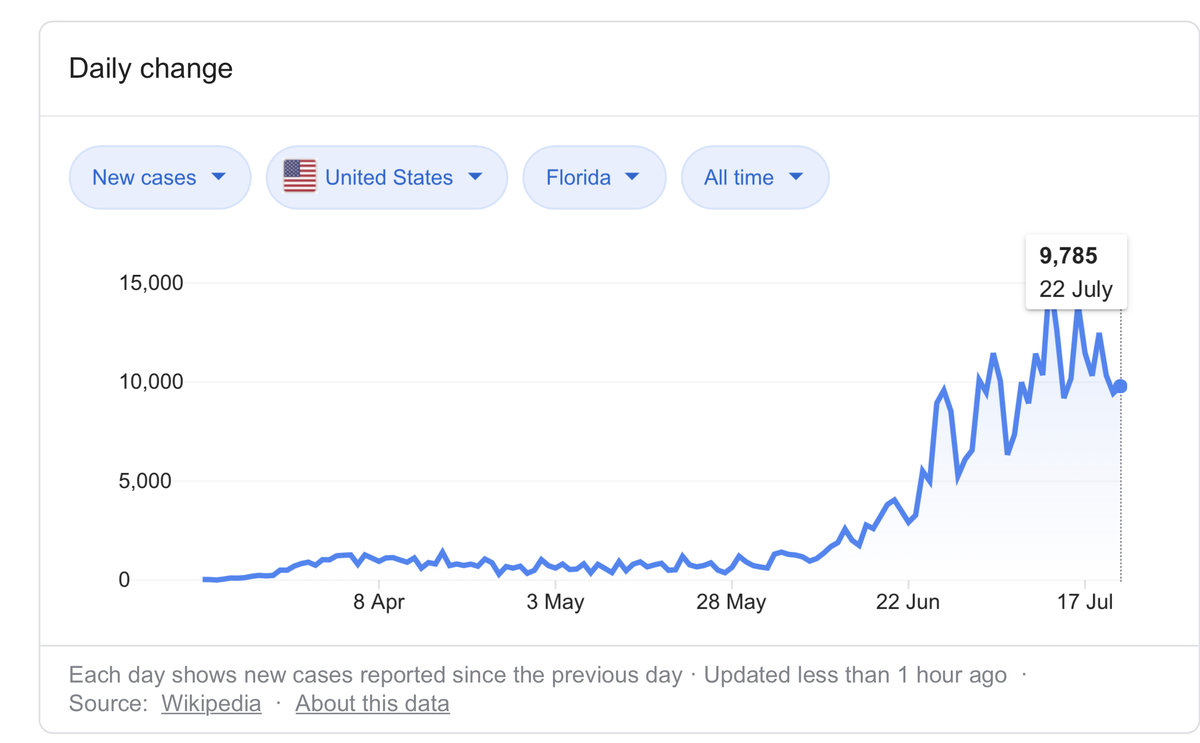Select the 22 July data point dot
Screen dimensions: 1200x743
click(1120, 386)
